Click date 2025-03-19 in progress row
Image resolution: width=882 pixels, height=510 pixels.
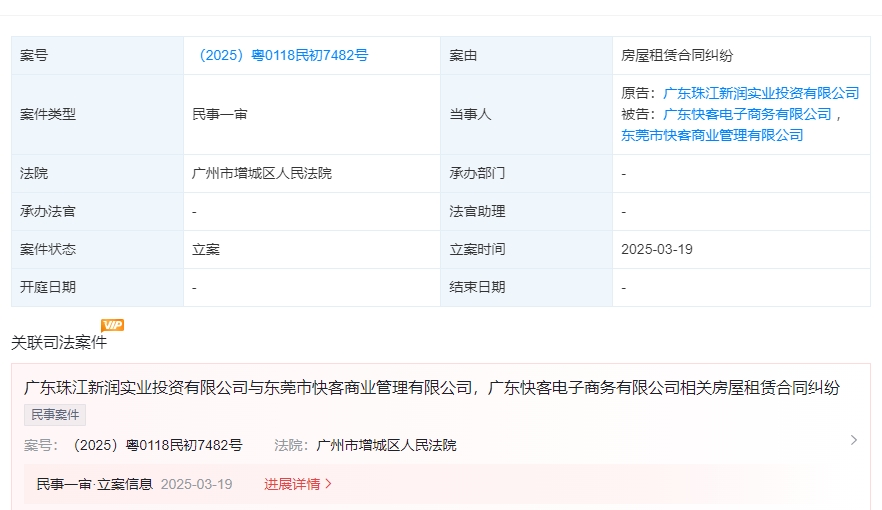tap(196, 484)
